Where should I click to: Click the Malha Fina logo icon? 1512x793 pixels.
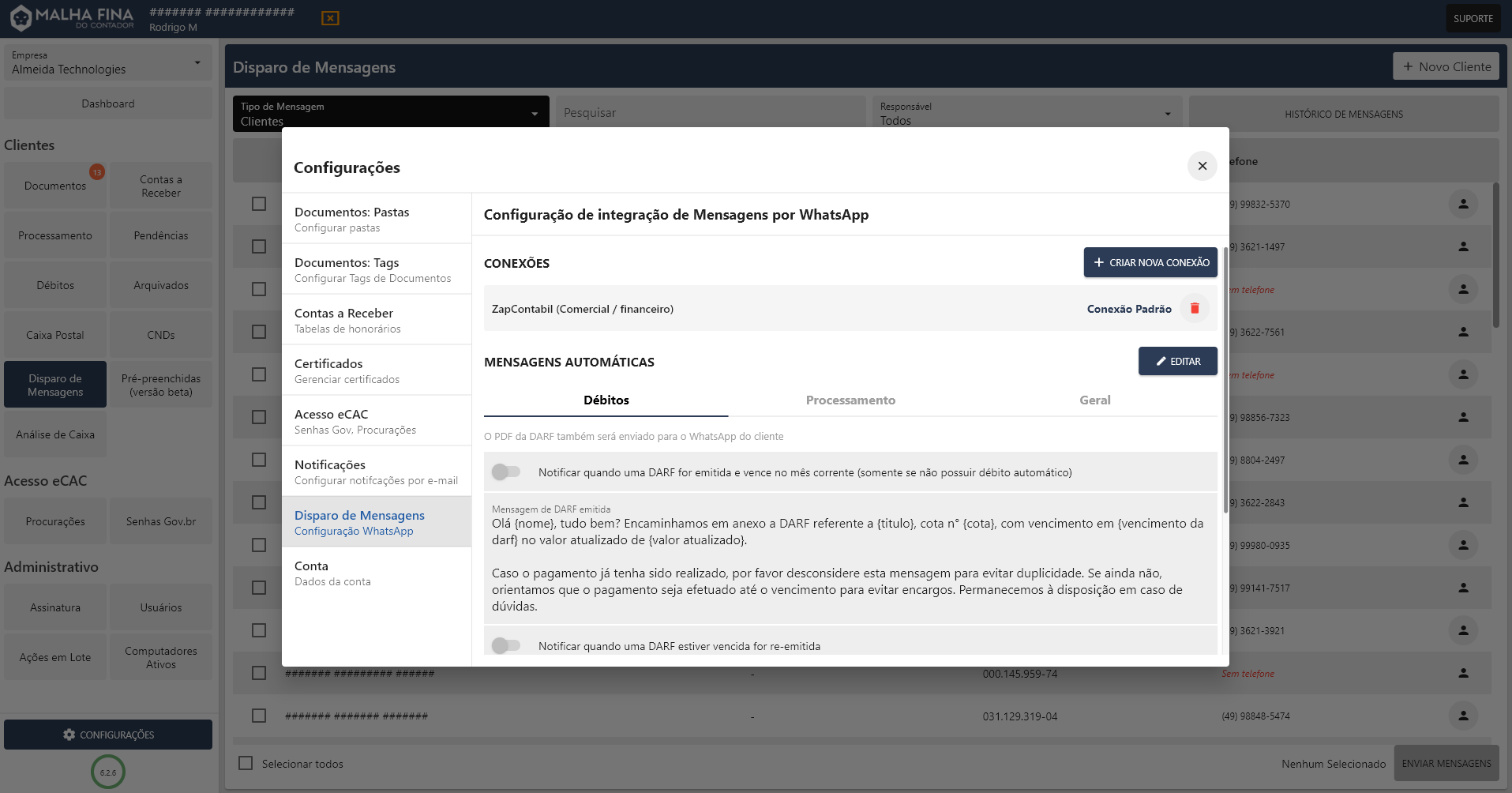pos(21,17)
